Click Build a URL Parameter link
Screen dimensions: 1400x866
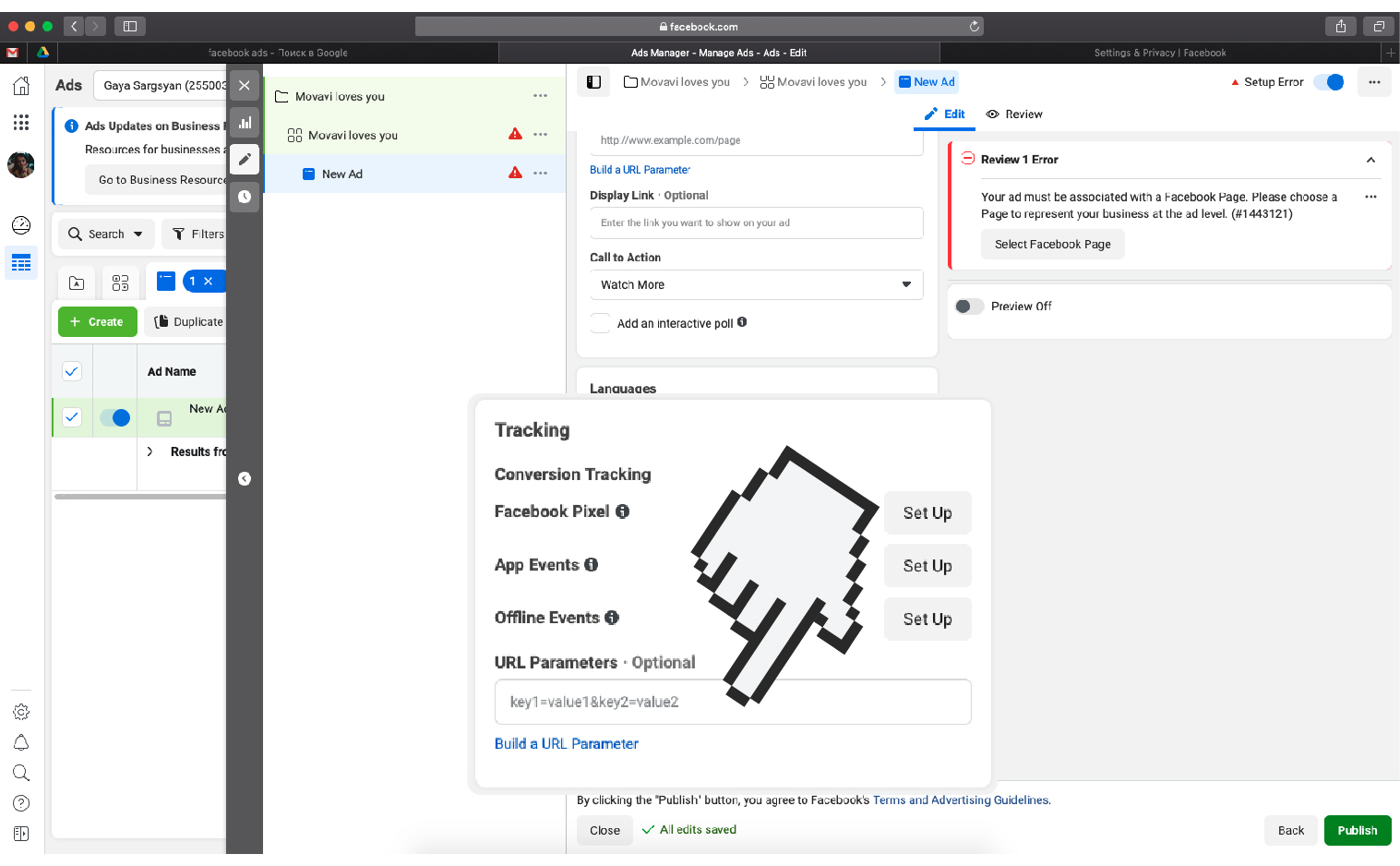pyautogui.click(x=640, y=170)
